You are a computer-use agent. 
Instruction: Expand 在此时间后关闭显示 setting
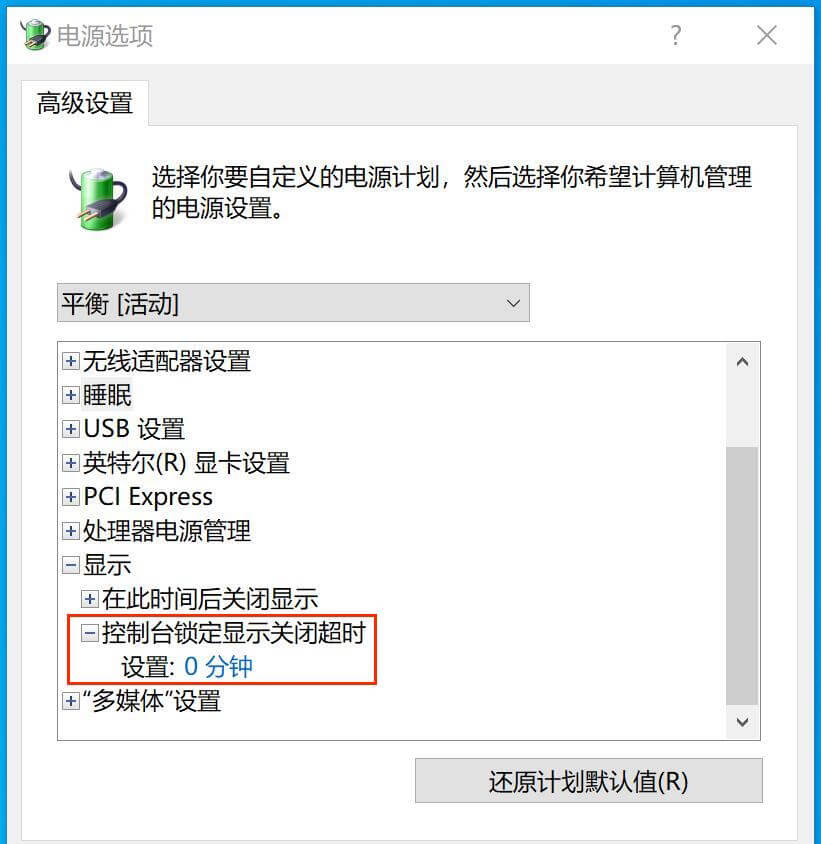(x=89, y=599)
